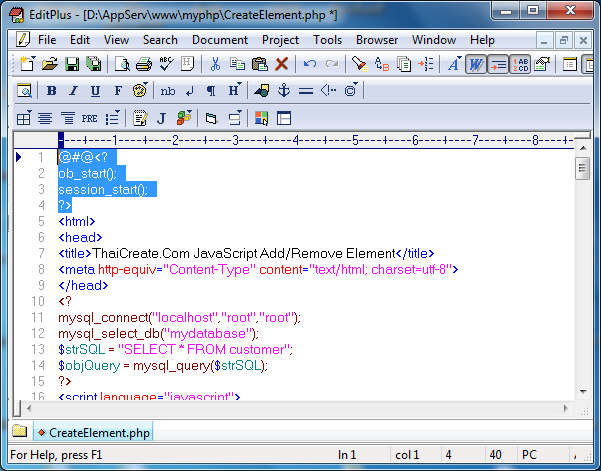Click the Go to Line icon
The image size is (601, 471).
[x=426, y=64]
